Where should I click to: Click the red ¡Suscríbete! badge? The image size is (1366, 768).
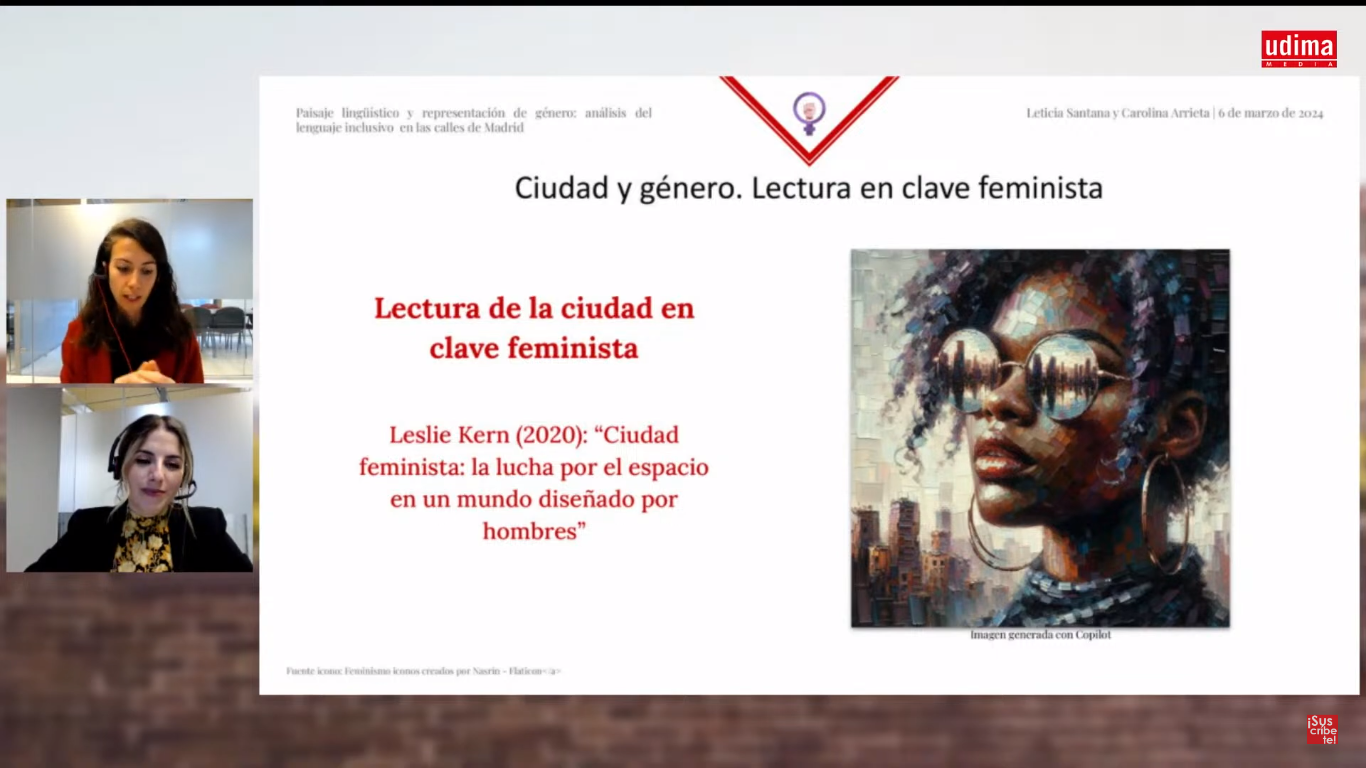(1321, 729)
